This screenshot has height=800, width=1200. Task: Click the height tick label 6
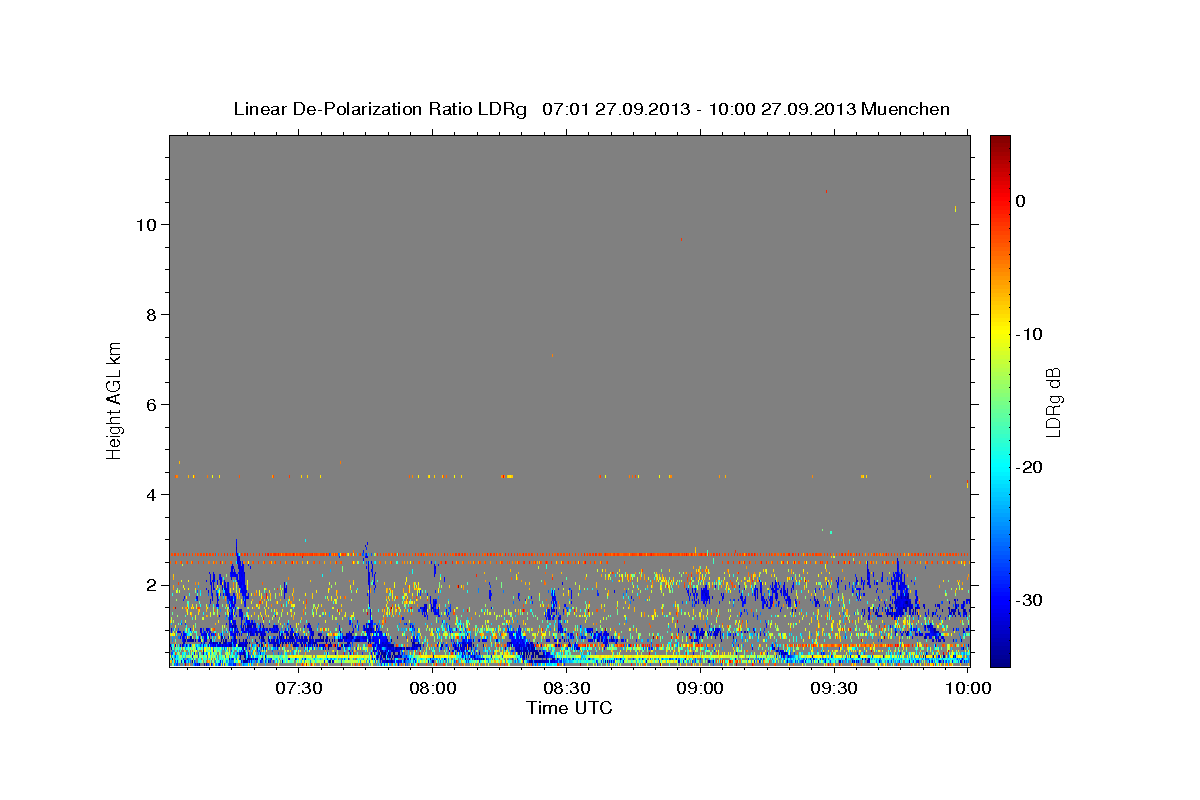pyautogui.click(x=152, y=404)
